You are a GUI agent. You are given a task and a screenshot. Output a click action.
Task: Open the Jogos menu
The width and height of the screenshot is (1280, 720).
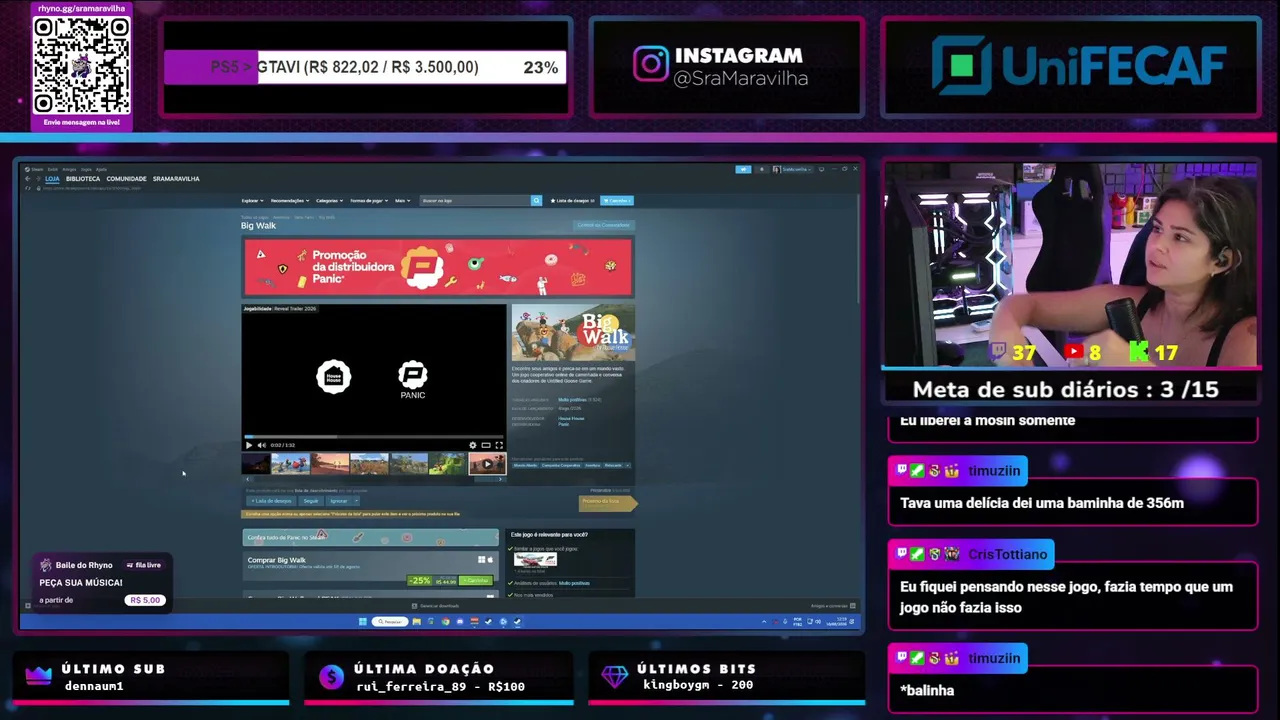[x=86, y=169]
